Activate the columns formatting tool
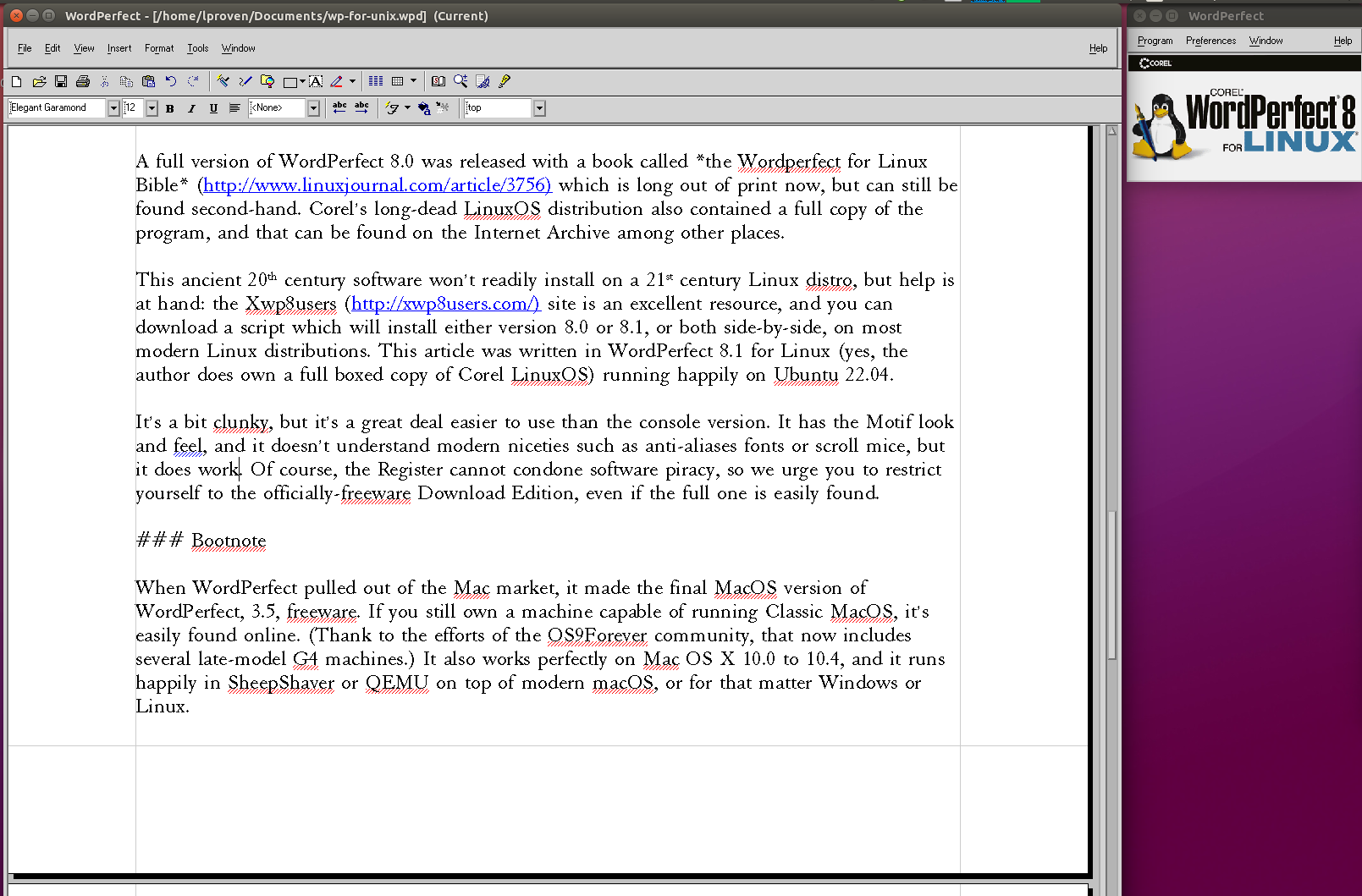This screenshot has width=1362, height=896. [375, 81]
